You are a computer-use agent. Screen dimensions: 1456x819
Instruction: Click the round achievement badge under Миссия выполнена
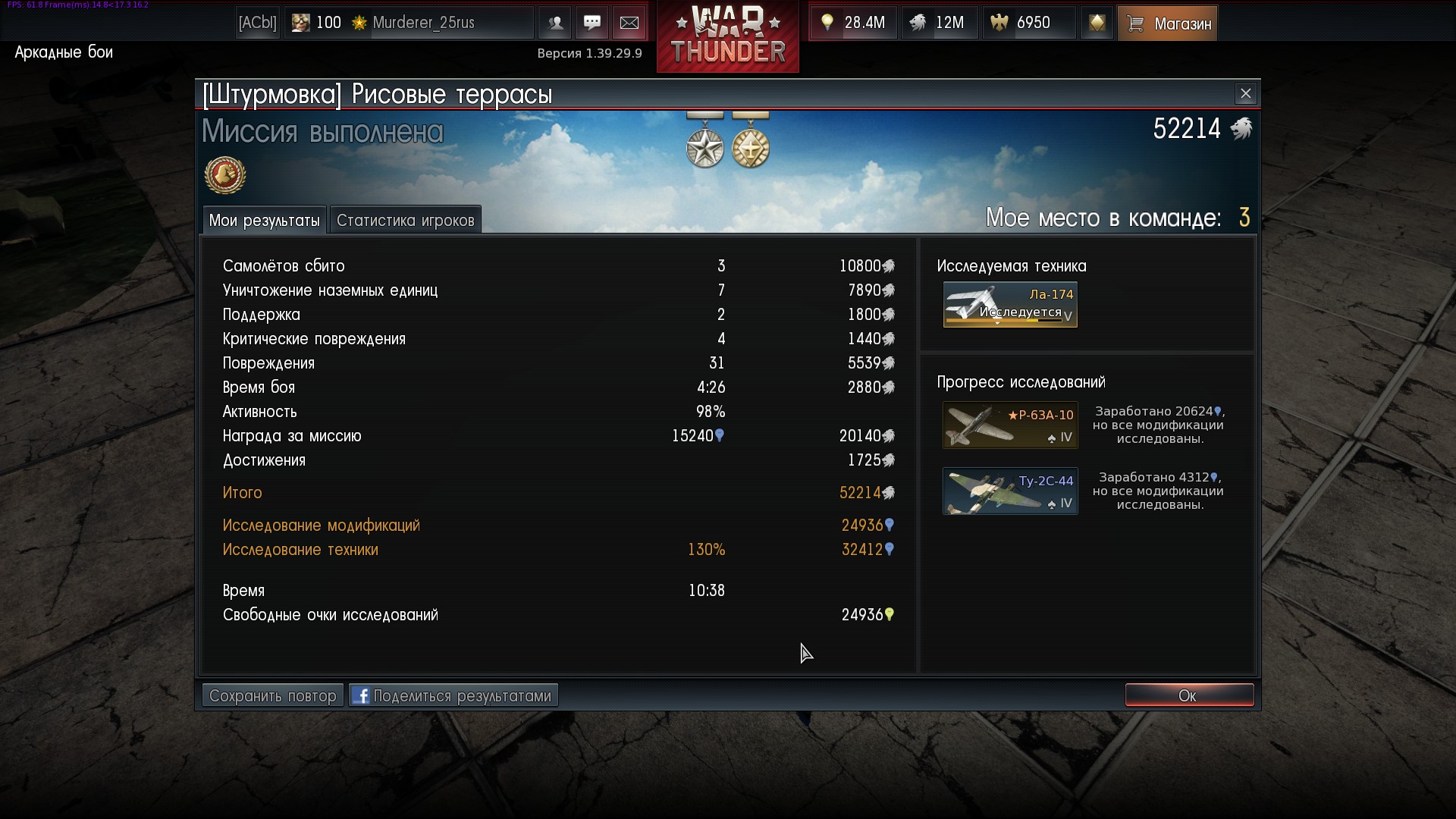pos(225,175)
